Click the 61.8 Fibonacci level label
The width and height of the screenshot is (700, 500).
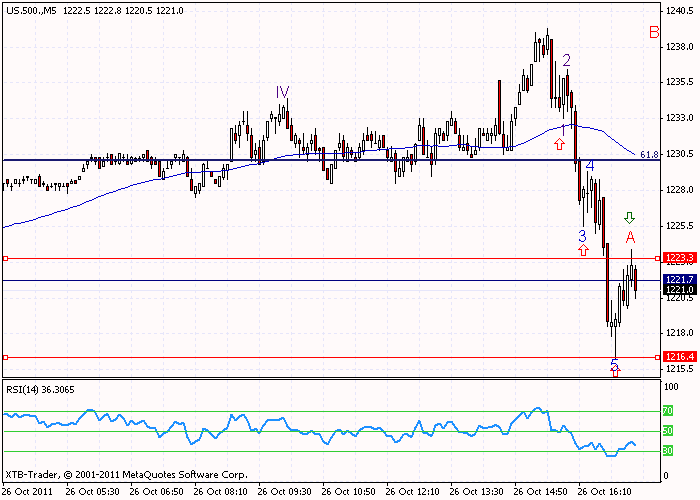coord(649,154)
